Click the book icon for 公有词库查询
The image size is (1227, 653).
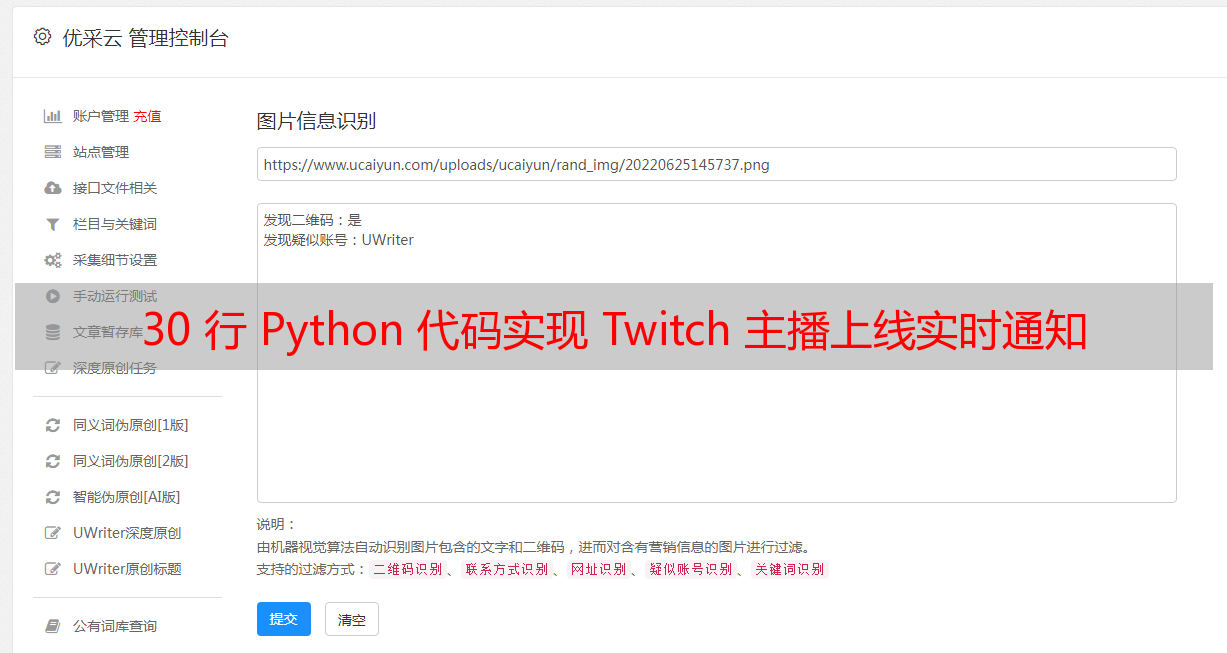tap(53, 626)
